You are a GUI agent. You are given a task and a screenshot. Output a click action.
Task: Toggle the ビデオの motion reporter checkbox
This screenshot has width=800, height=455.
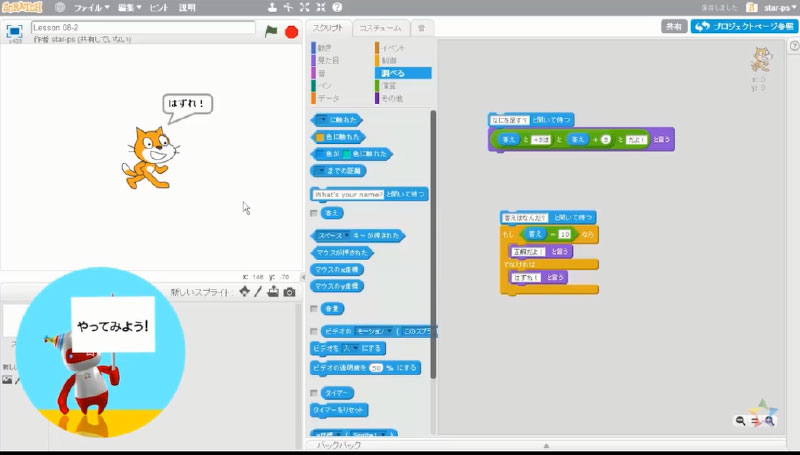coord(314,332)
